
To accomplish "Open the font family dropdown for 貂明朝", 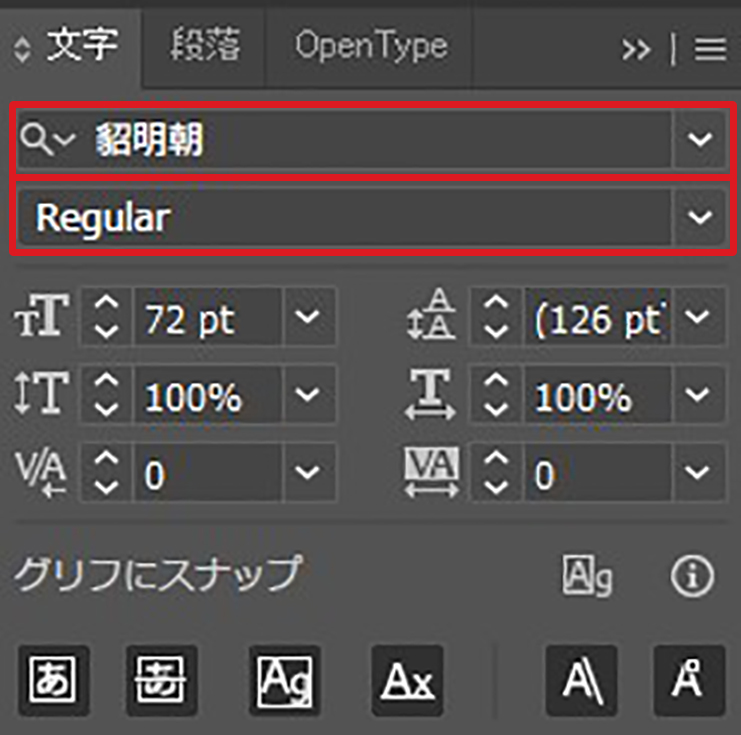I will (x=700, y=140).
